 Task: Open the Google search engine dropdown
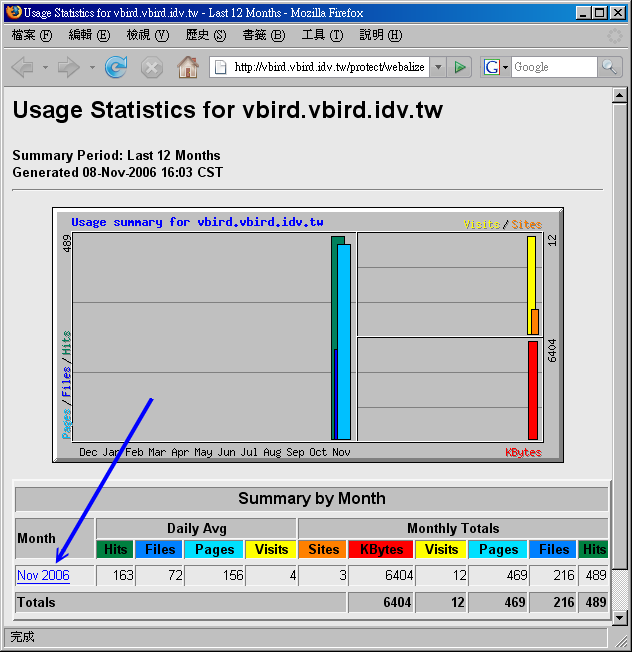(496, 67)
